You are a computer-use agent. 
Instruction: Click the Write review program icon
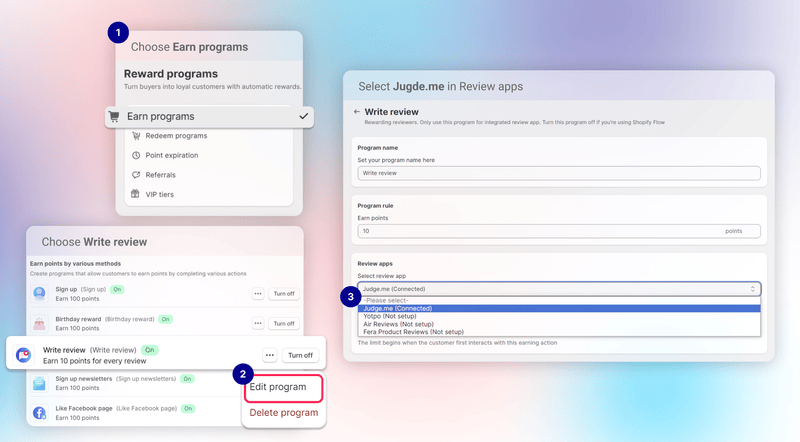pyautogui.click(x=23, y=355)
